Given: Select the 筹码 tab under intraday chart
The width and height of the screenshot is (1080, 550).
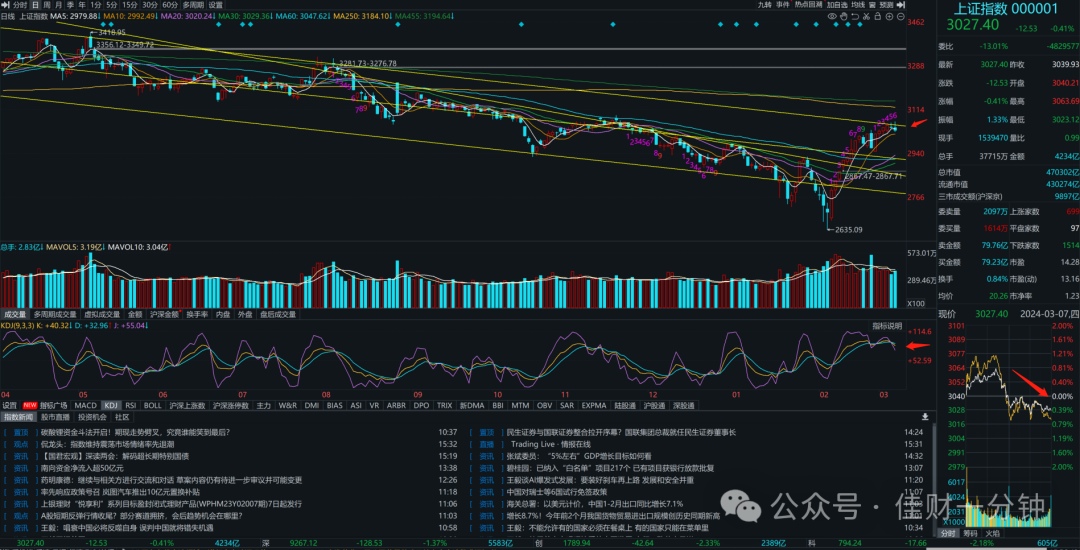Looking at the screenshot, I should click(970, 533).
